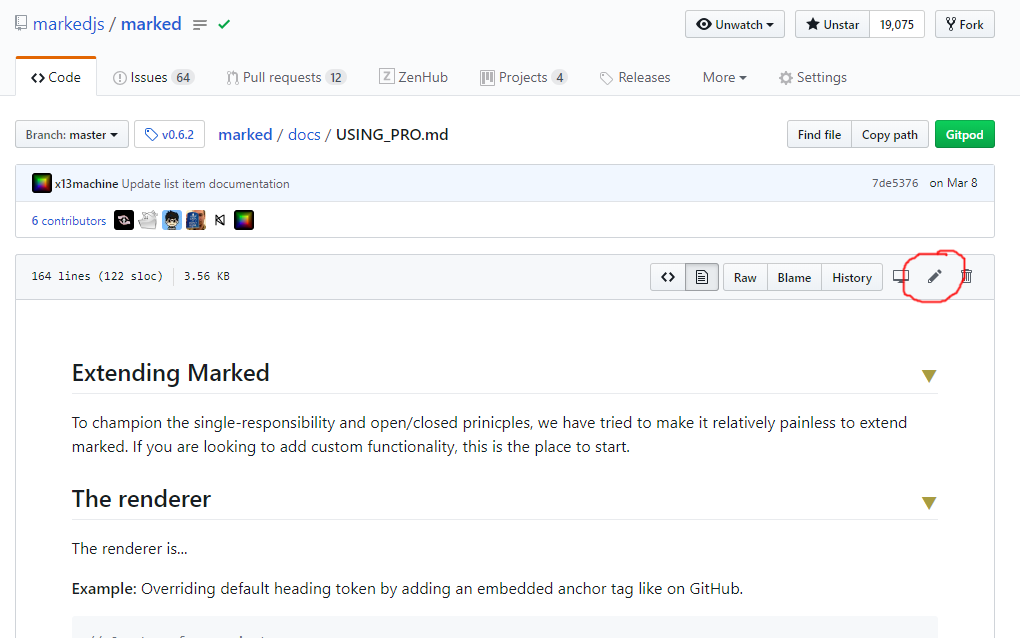The height and width of the screenshot is (638, 1020).
Task: Click the commit hash 7de5376
Action: click(895, 183)
